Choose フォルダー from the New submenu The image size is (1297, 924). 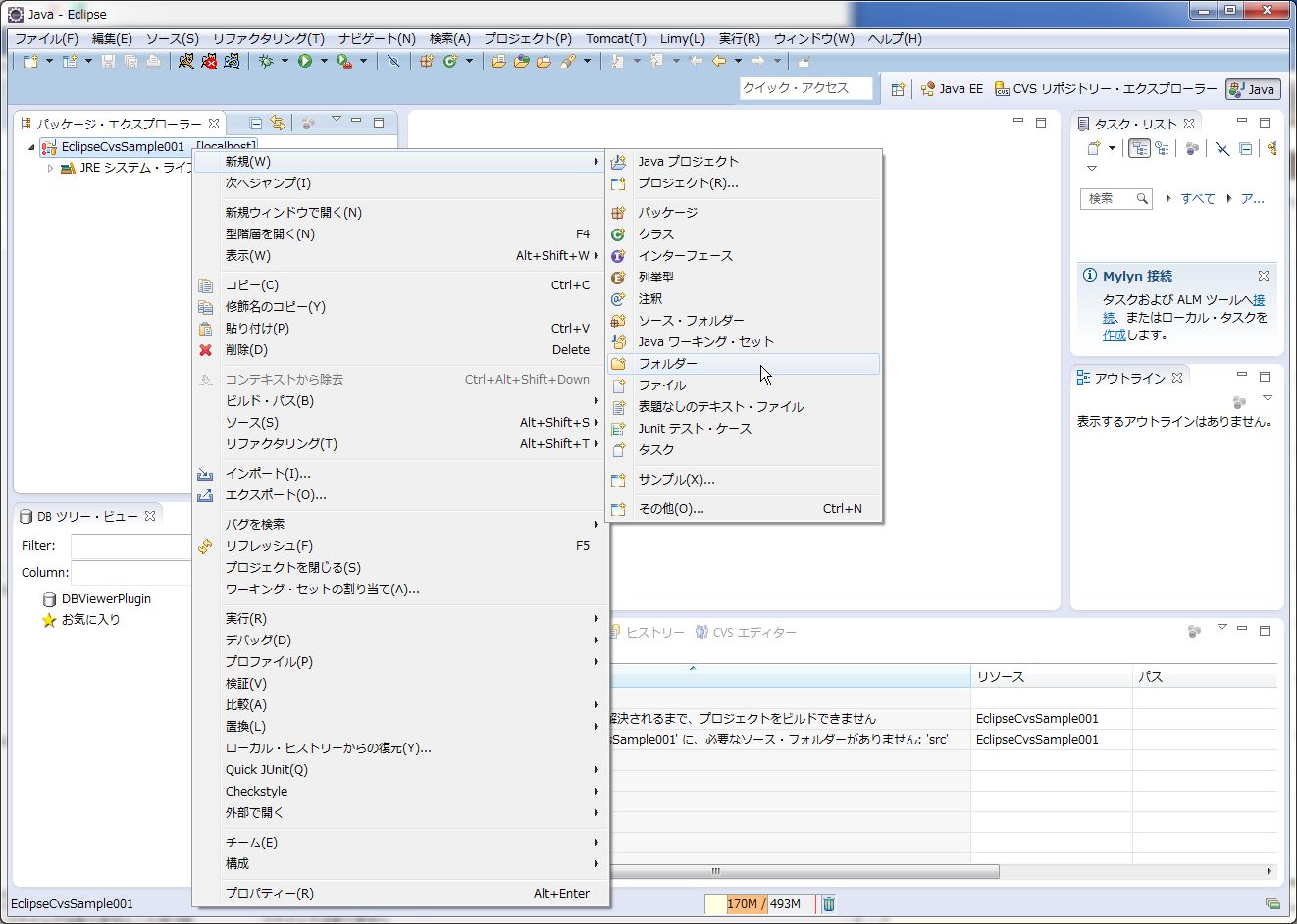point(744,363)
